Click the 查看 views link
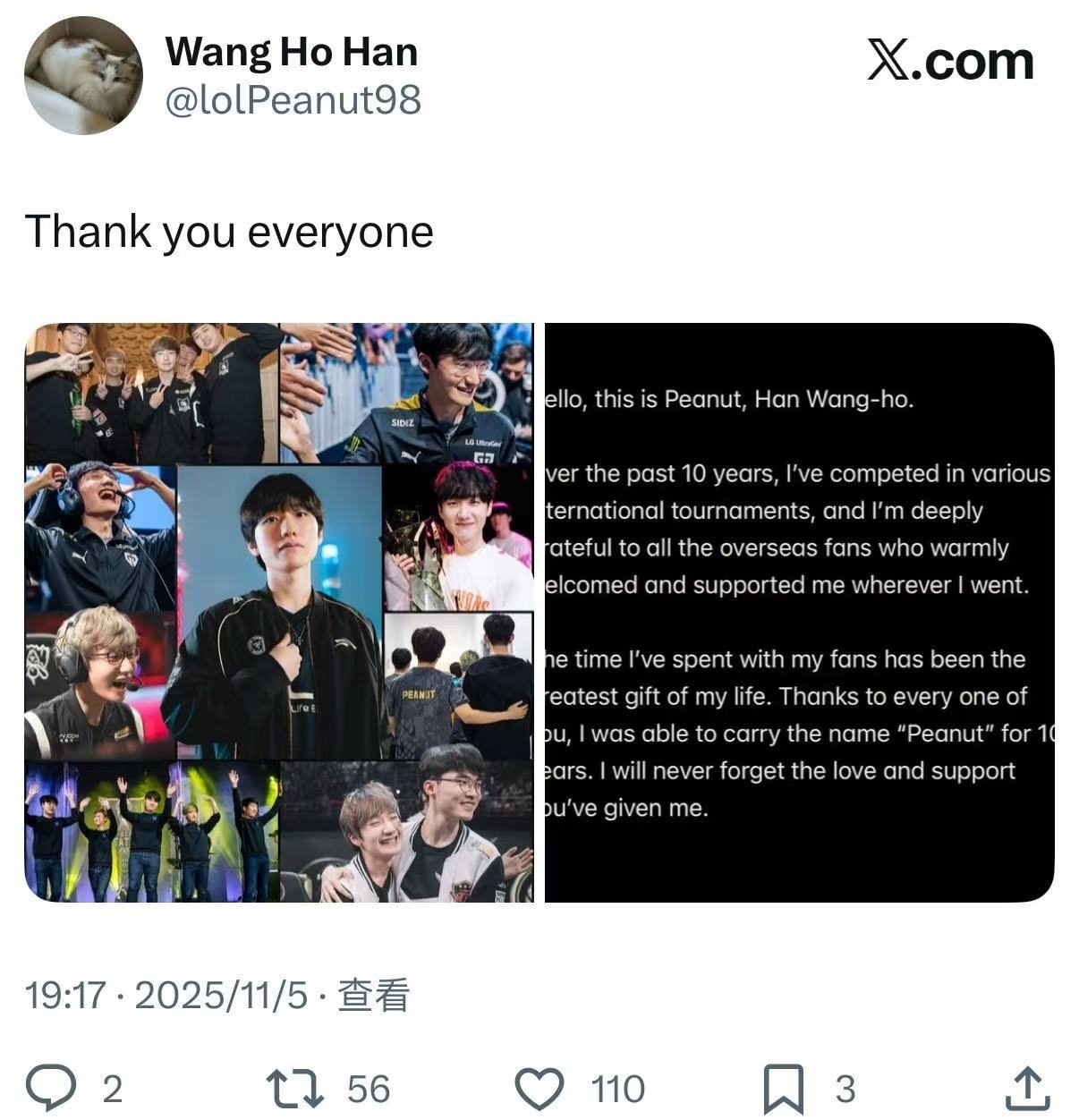Viewport: 1079px width, 1120px height. 373,995
